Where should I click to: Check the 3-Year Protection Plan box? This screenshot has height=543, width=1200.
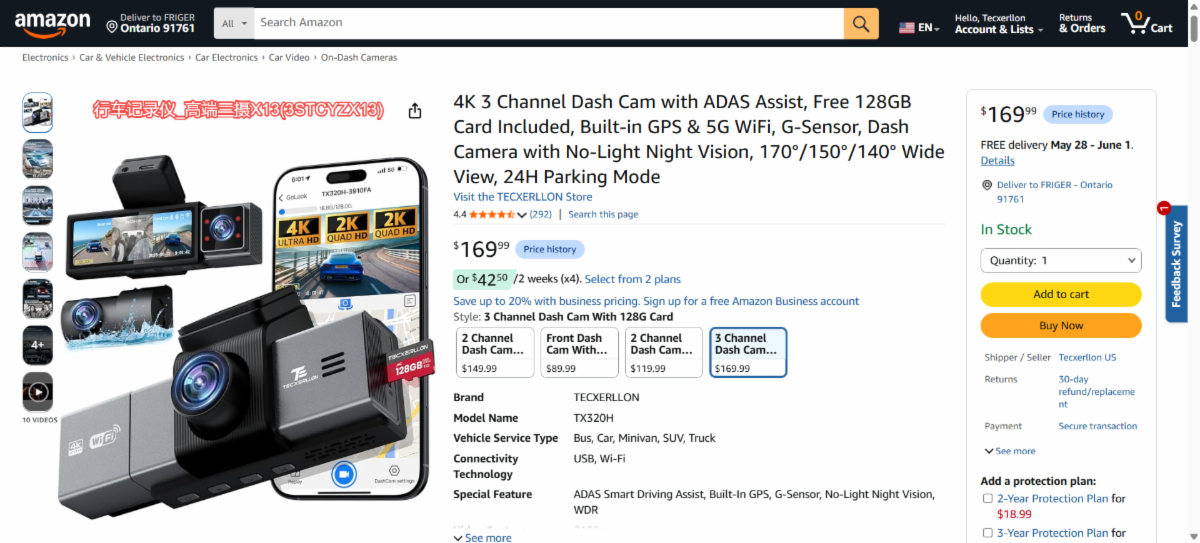988,533
